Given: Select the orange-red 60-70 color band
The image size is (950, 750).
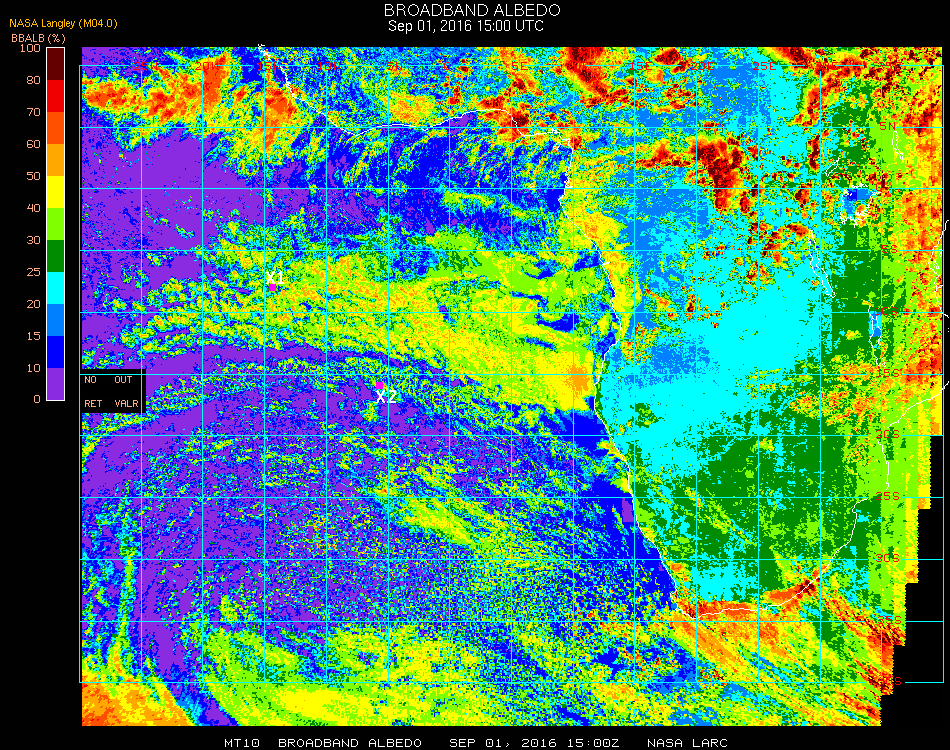Looking at the screenshot, I should tap(56, 128).
